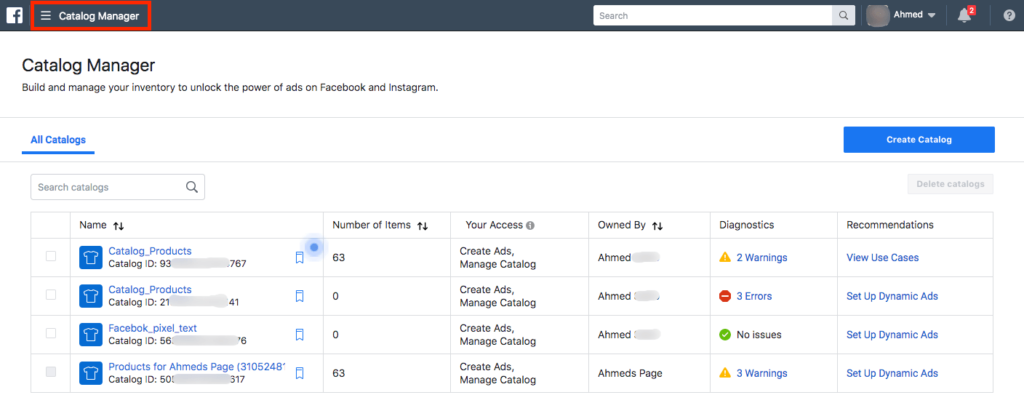1024x411 pixels.
Task: Check the box for Products for Ahmeds Page
Action: coord(51,372)
